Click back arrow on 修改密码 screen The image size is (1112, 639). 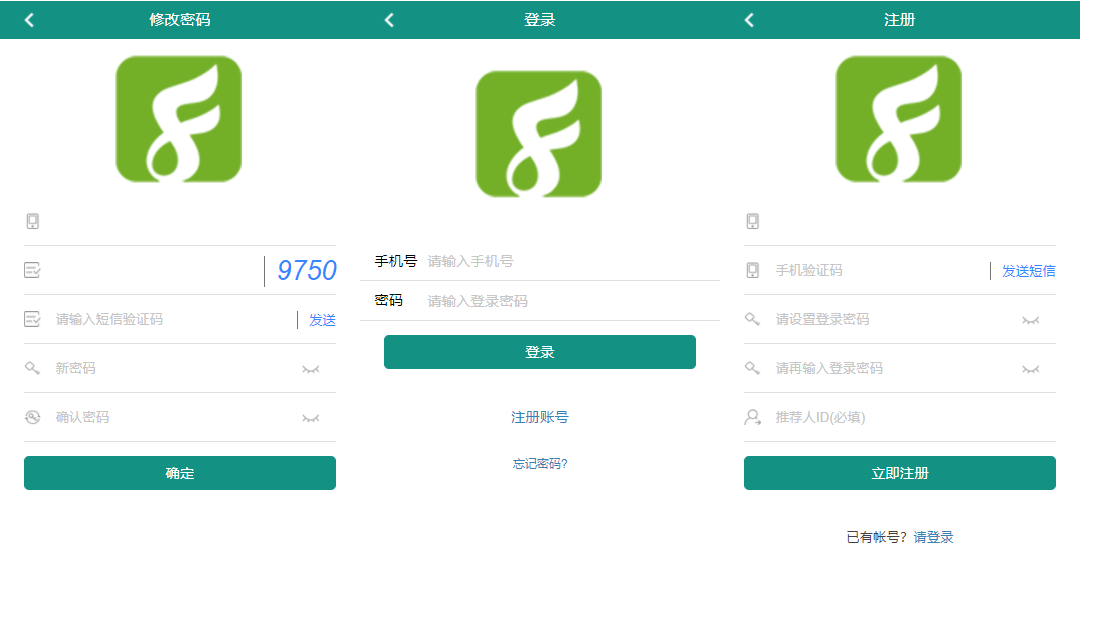click(x=29, y=20)
